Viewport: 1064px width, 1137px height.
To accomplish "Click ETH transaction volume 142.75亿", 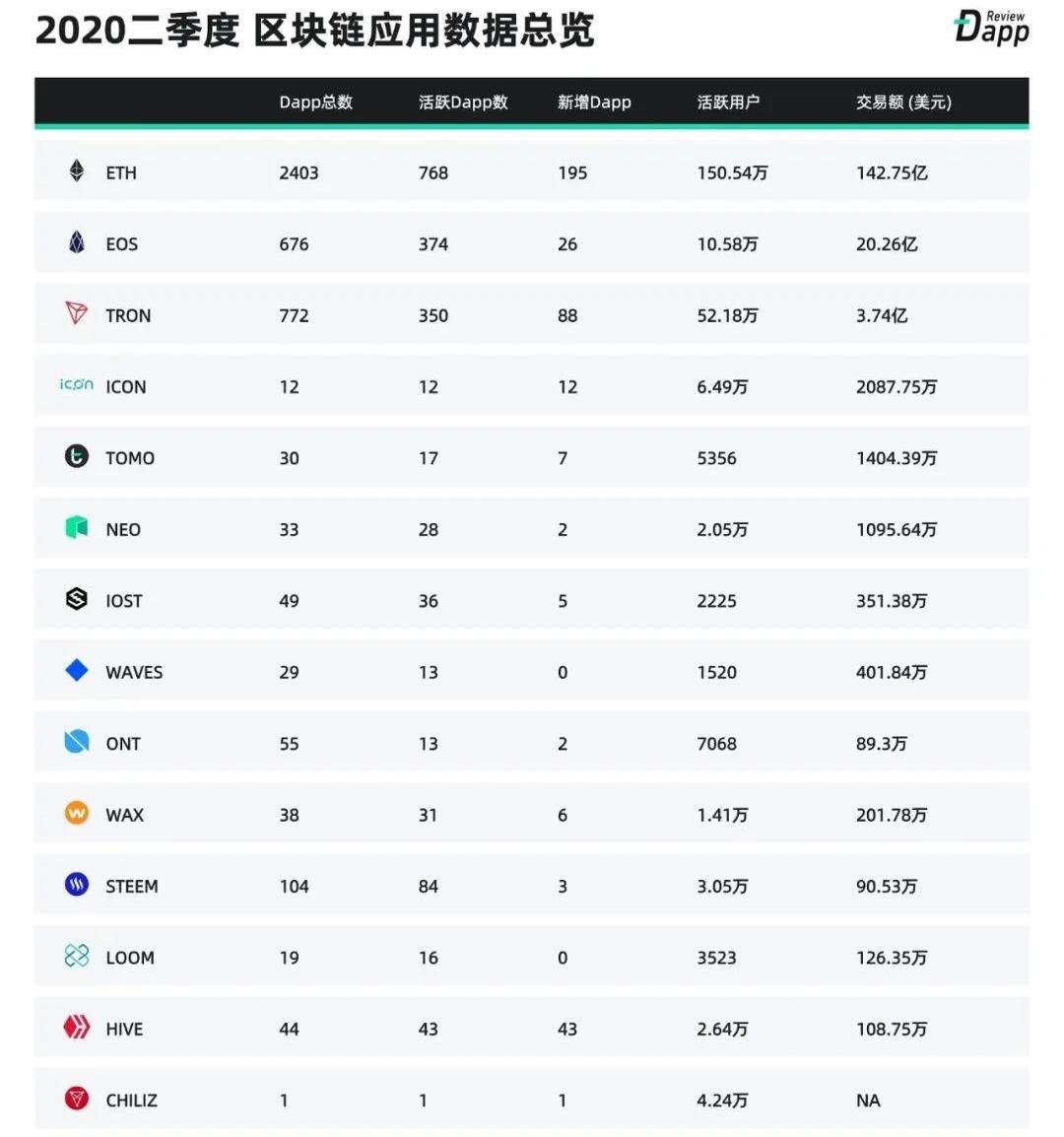I will 892,173.
